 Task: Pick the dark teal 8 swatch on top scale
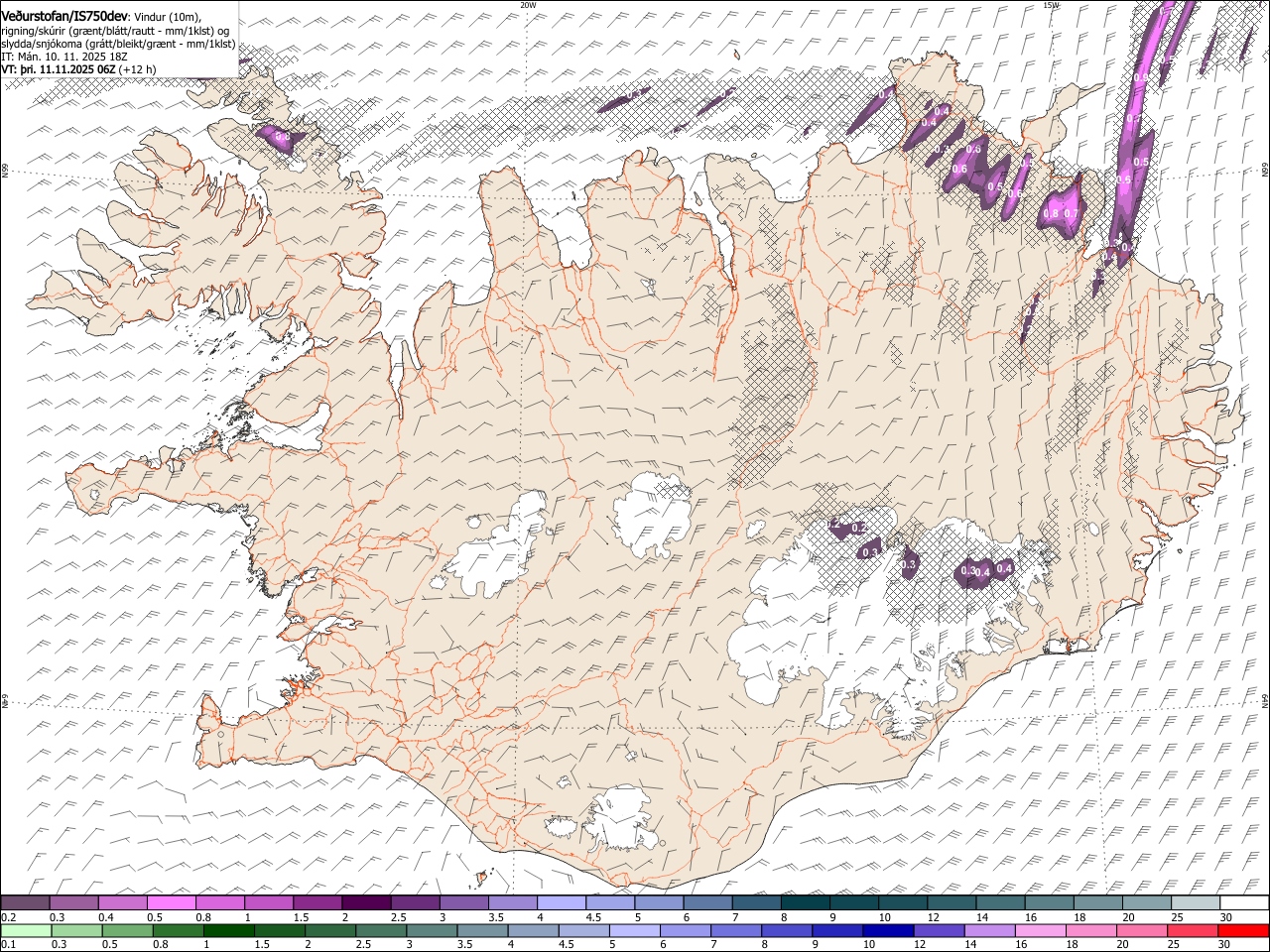pos(804,902)
